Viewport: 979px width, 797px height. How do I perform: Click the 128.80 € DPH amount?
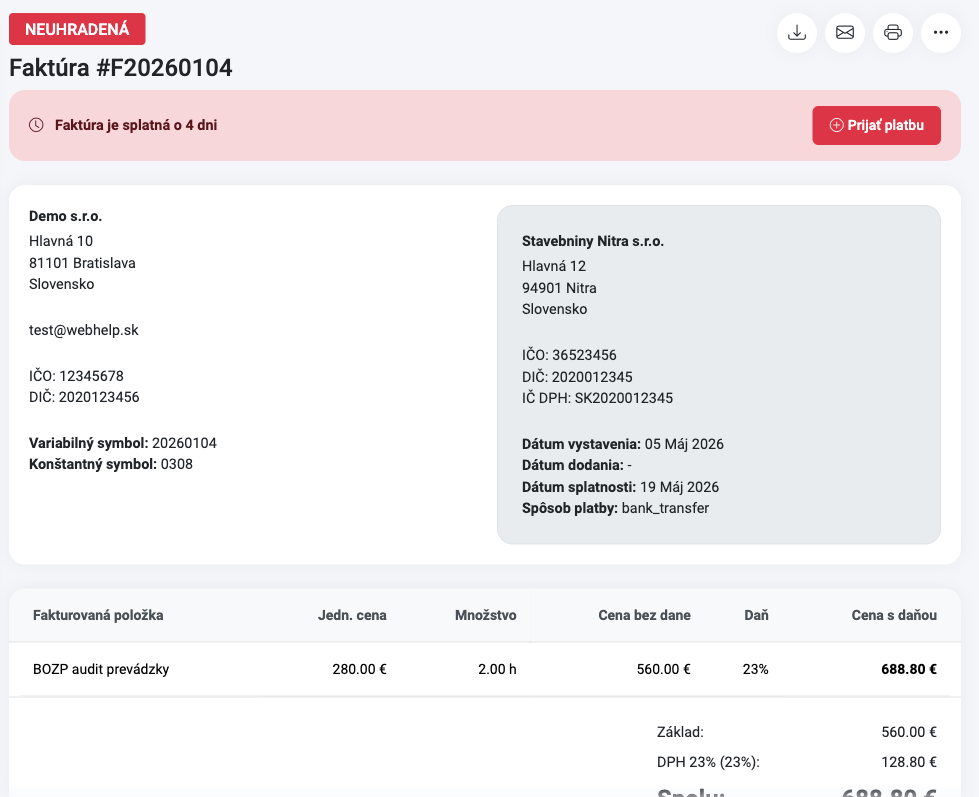click(x=909, y=762)
